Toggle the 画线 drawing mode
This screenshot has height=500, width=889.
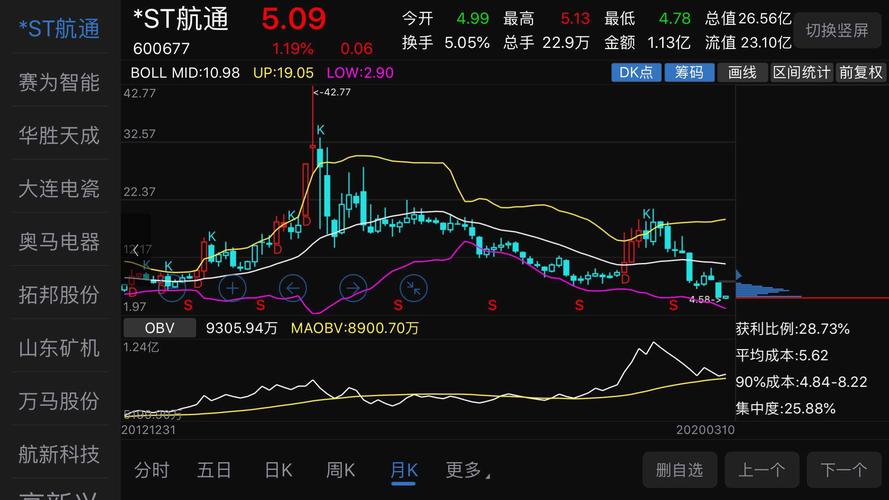click(742, 73)
